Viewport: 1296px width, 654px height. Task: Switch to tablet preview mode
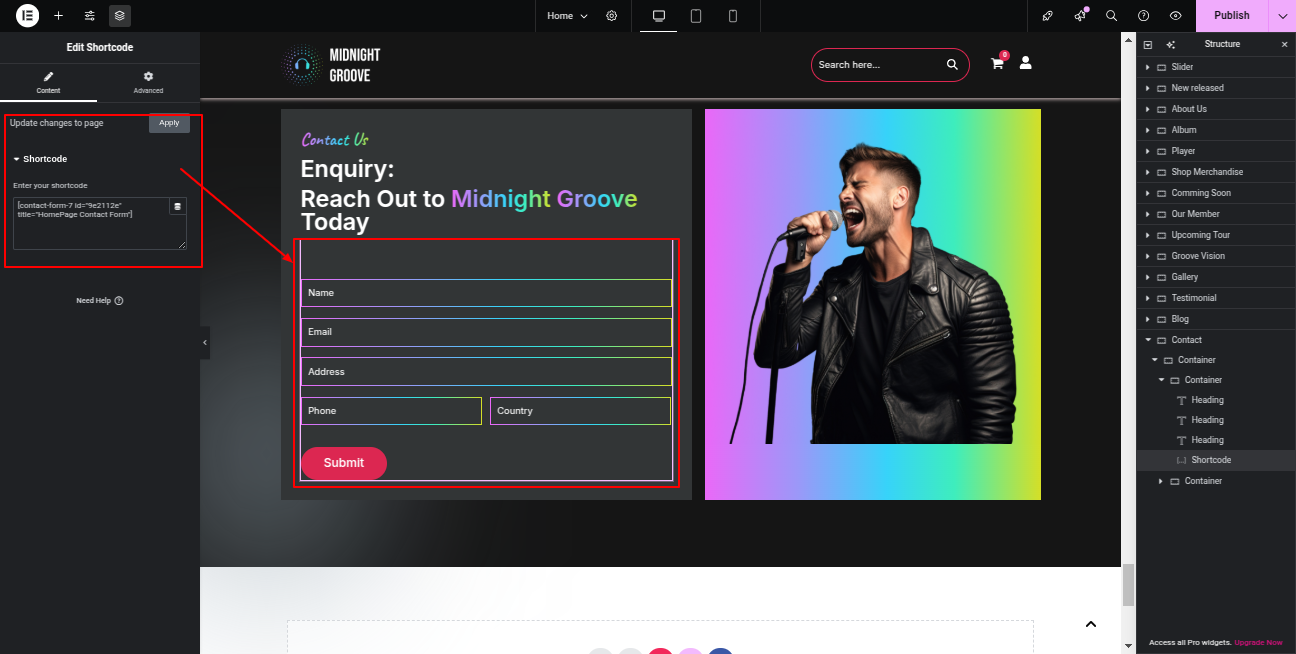coord(696,16)
